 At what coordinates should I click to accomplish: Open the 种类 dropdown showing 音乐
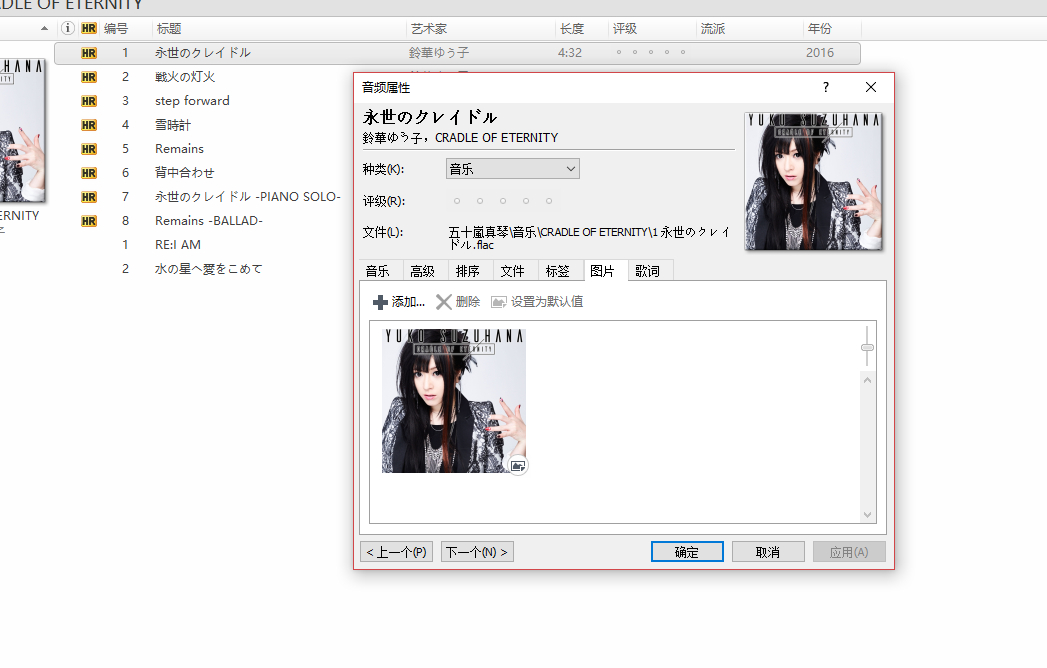point(513,169)
